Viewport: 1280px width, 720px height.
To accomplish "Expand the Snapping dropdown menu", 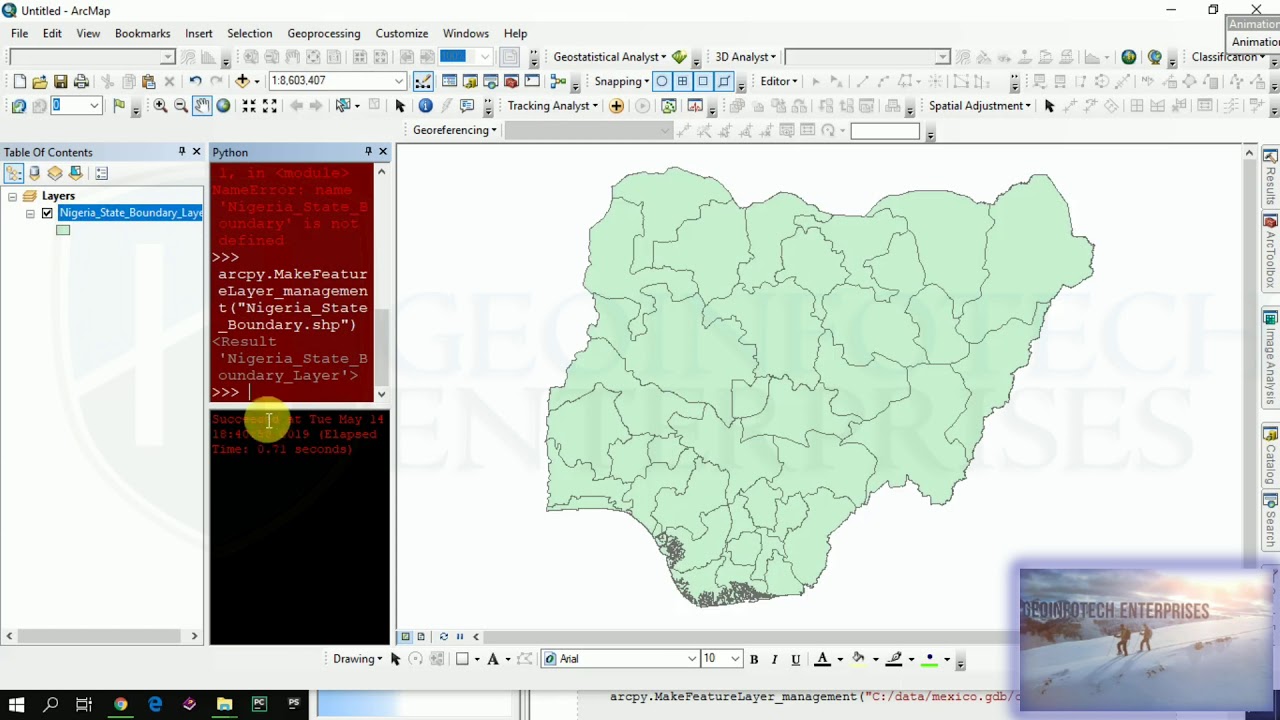I will (621, 81).
